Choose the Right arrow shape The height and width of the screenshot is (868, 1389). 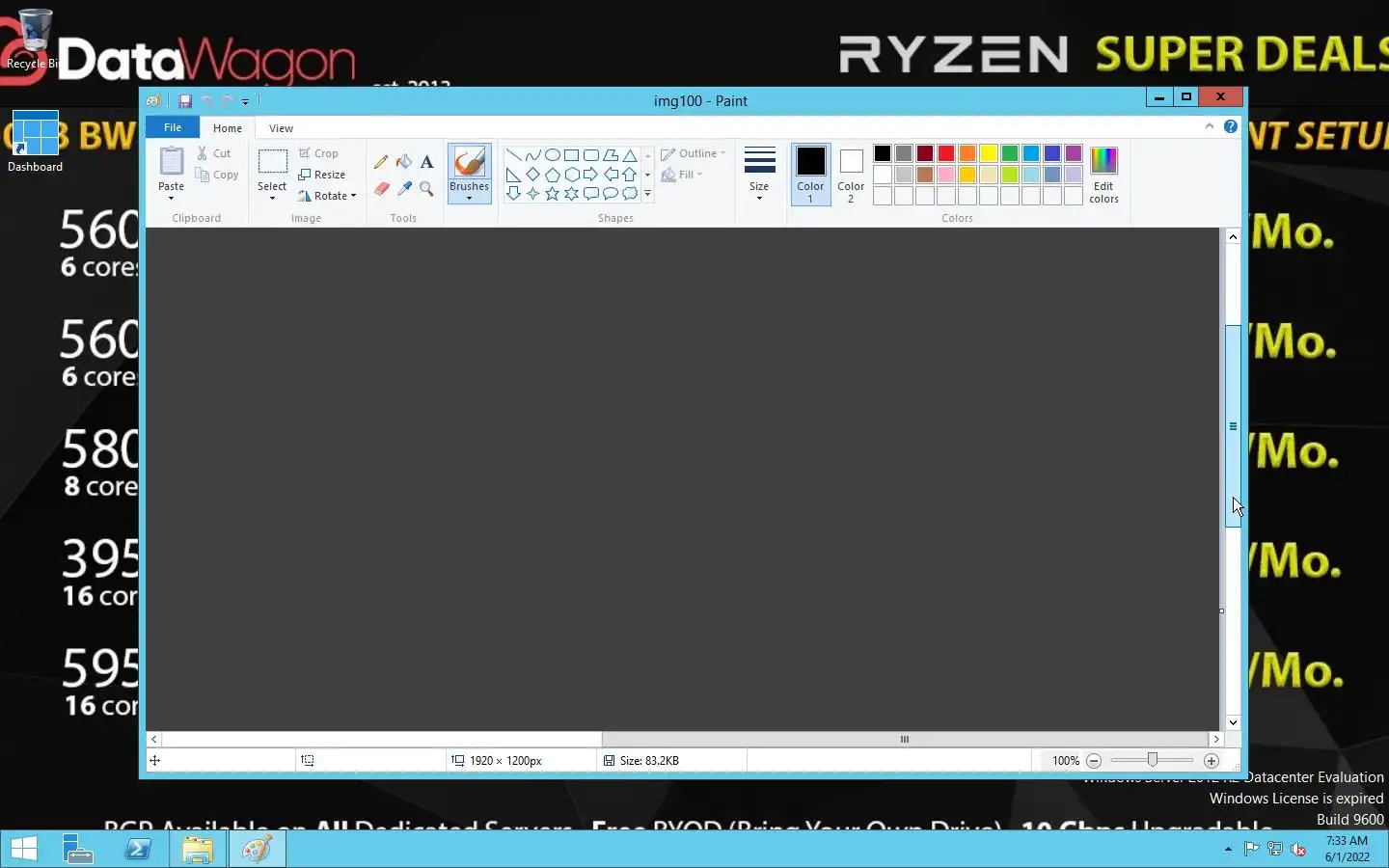pyautogui.click(x=590, y=175)
